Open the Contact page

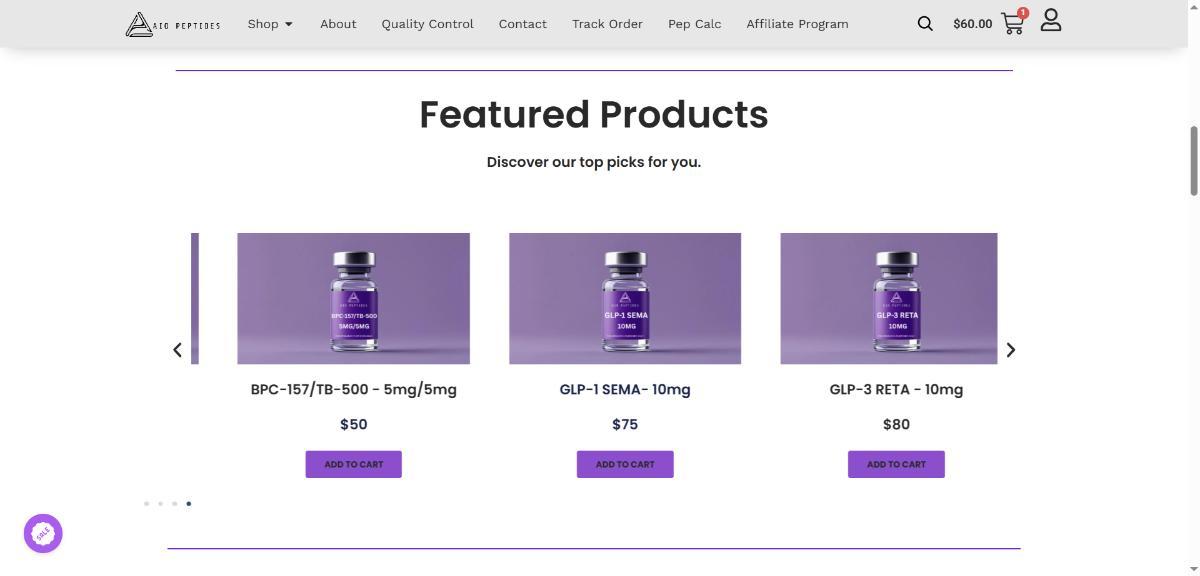tap(523, 24)
